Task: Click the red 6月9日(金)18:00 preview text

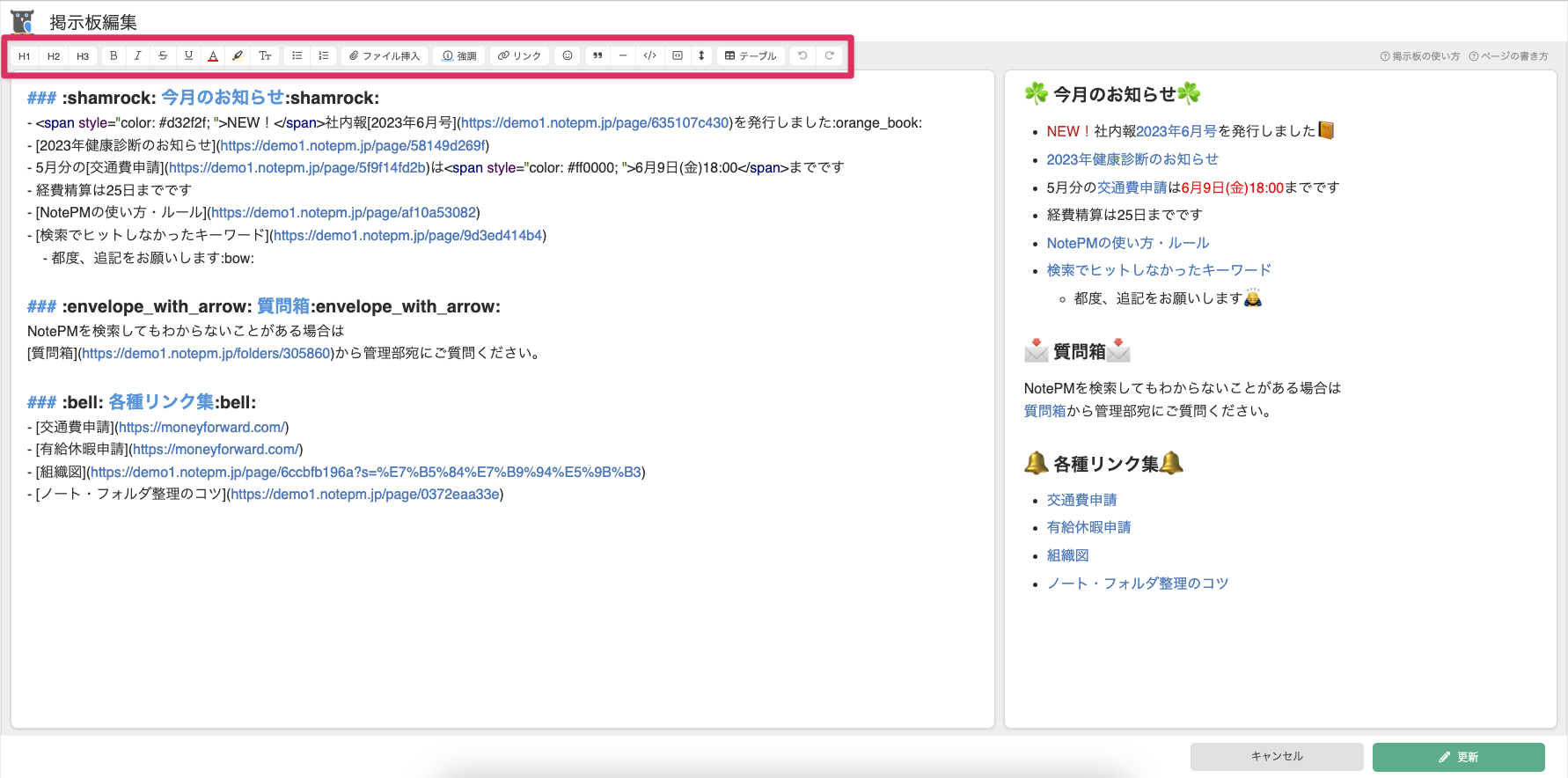Action: coord(1233,187)
